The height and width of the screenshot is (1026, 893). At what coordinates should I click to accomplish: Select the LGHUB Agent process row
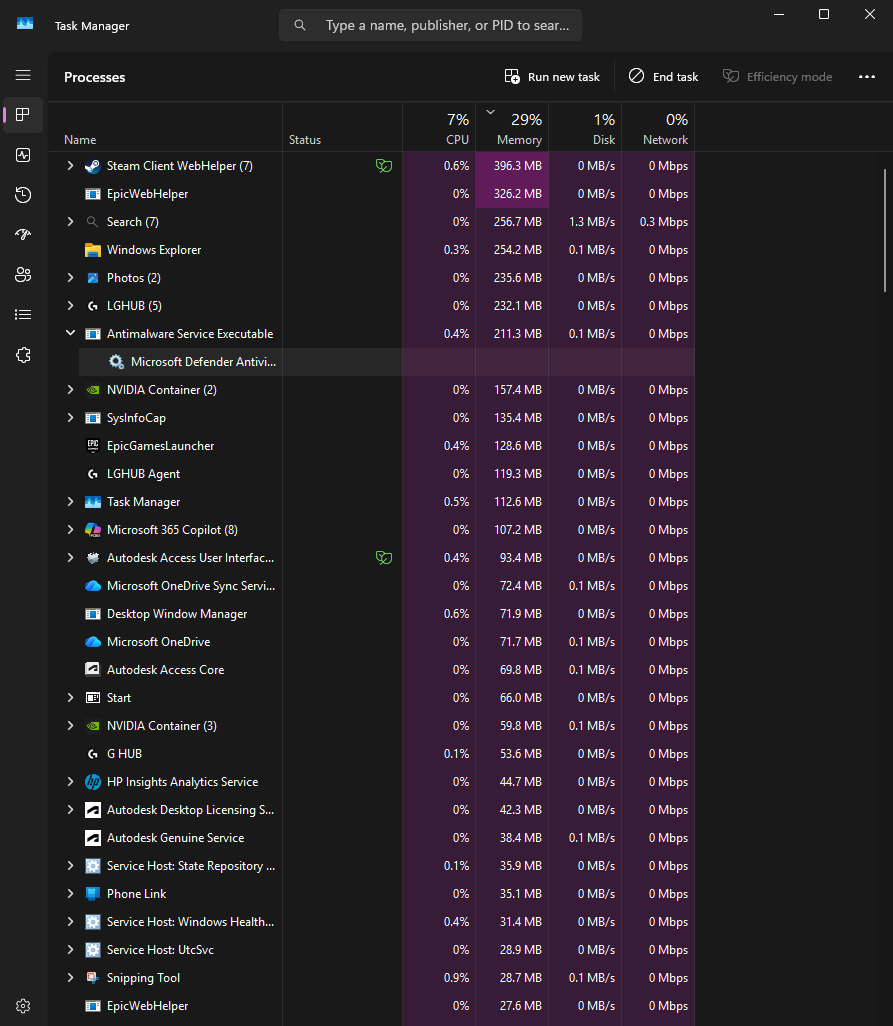(372, 474)
